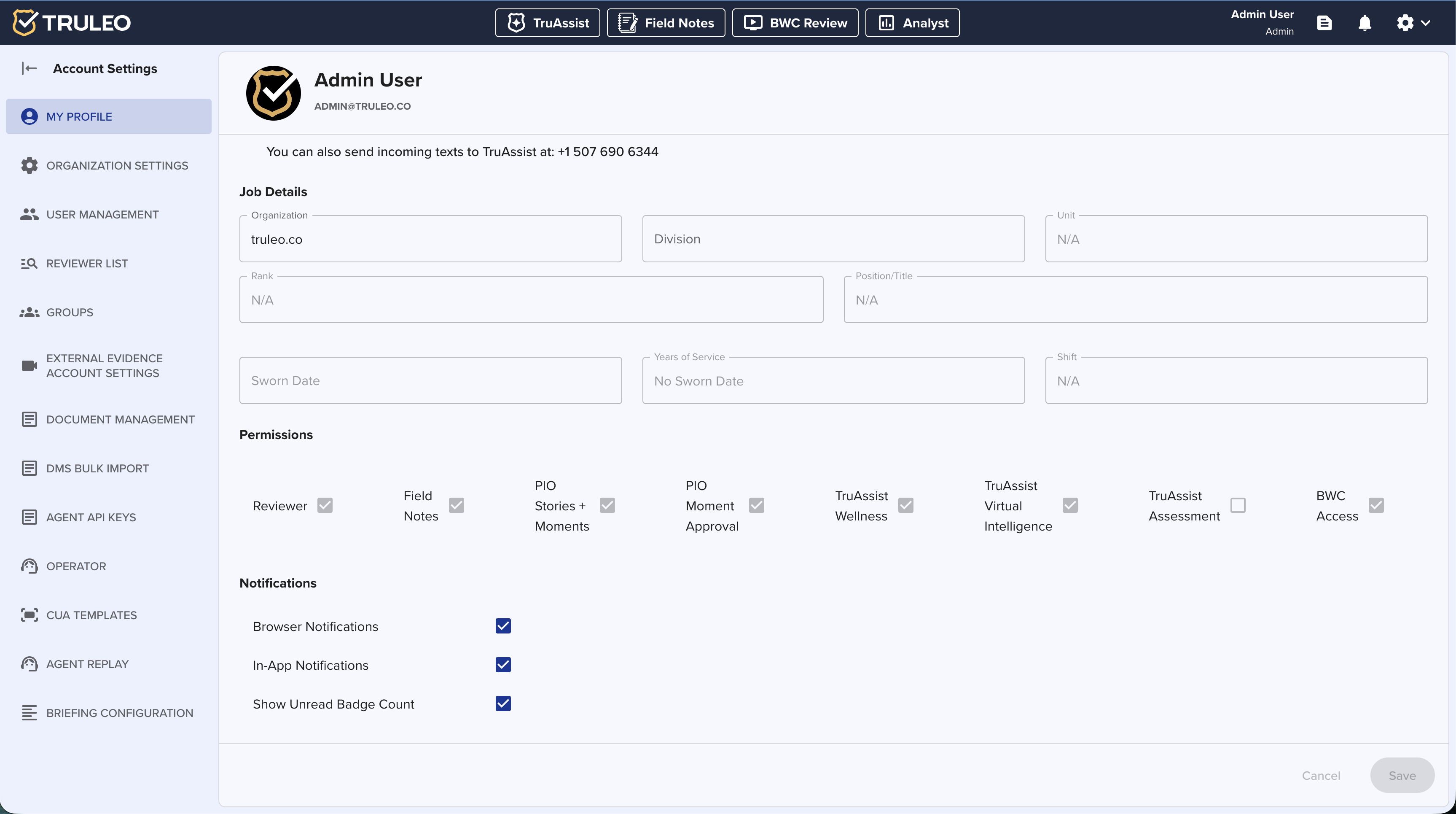Click the Briefing Configuration lines icon
Viewport: 1456px width, 814px height.
(30, 713)
